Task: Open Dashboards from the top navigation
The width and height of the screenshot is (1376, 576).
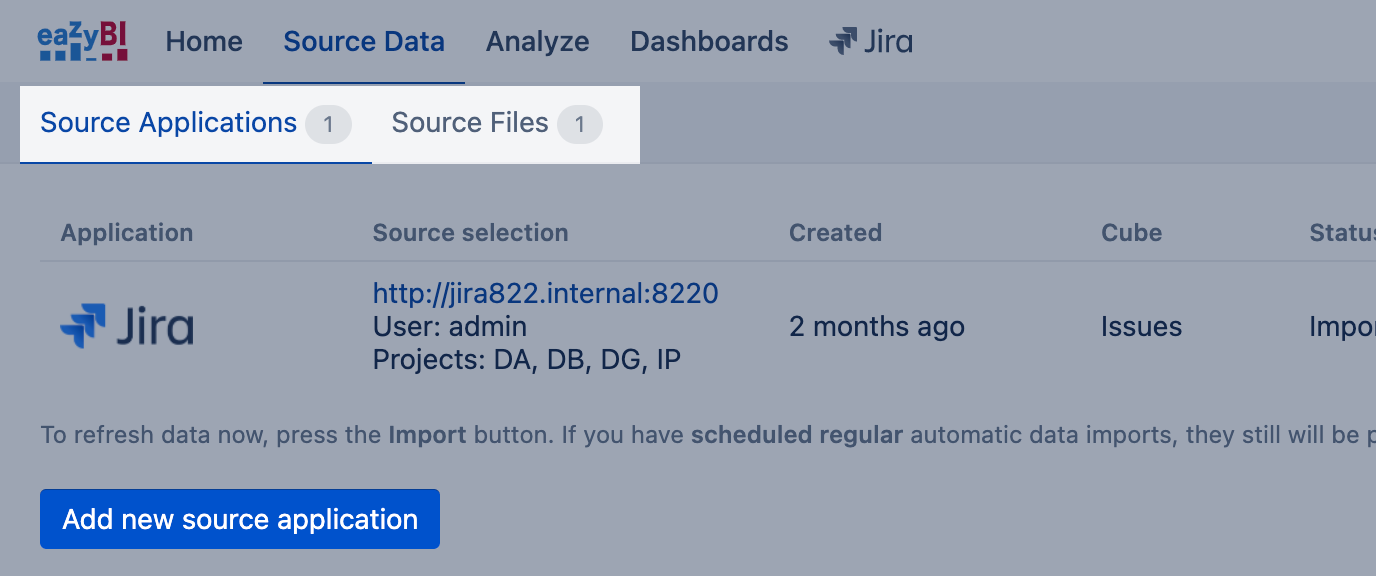Action: click(x=709, y=42)
